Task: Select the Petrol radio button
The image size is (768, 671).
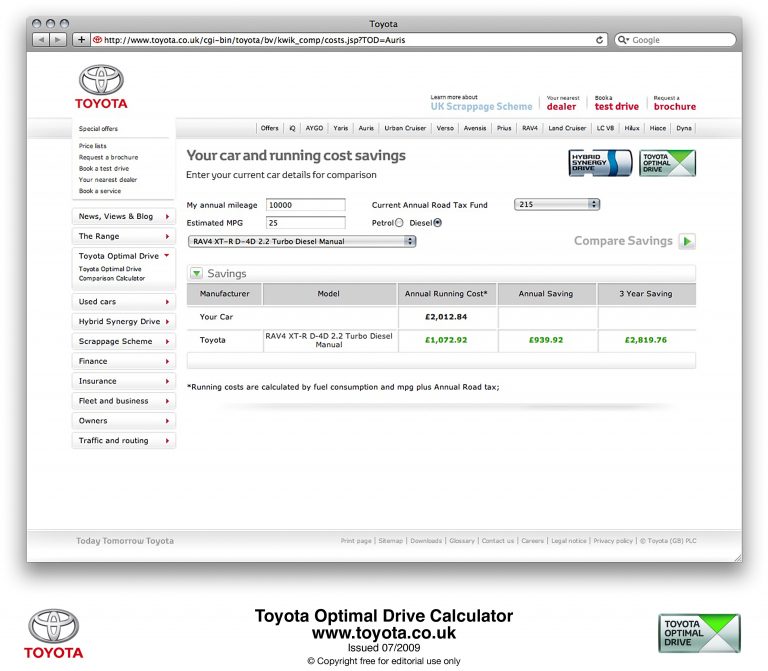Action: coord(400,223)
